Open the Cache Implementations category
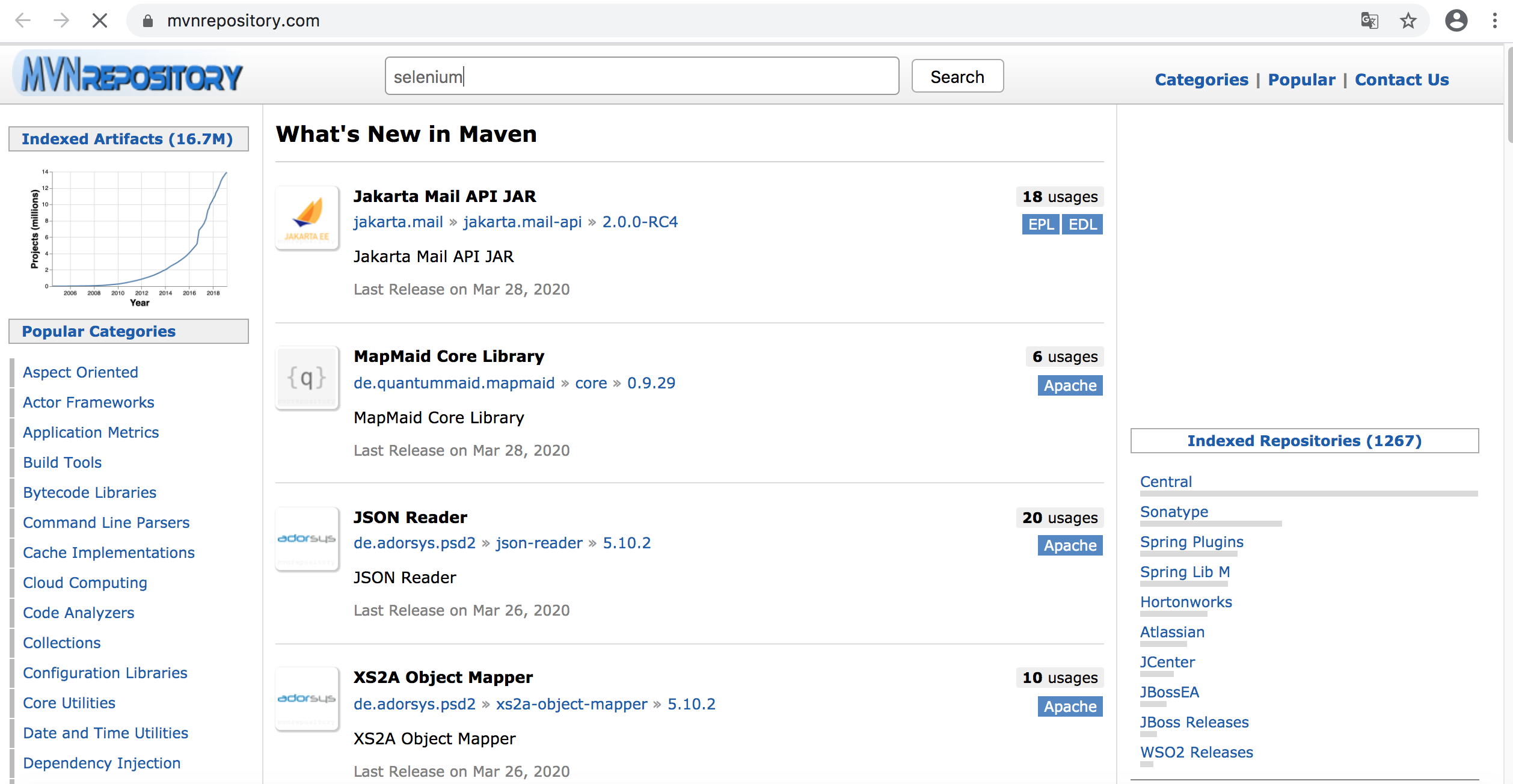The width and height of the screenshot is (1513, 784). point(109,553)
